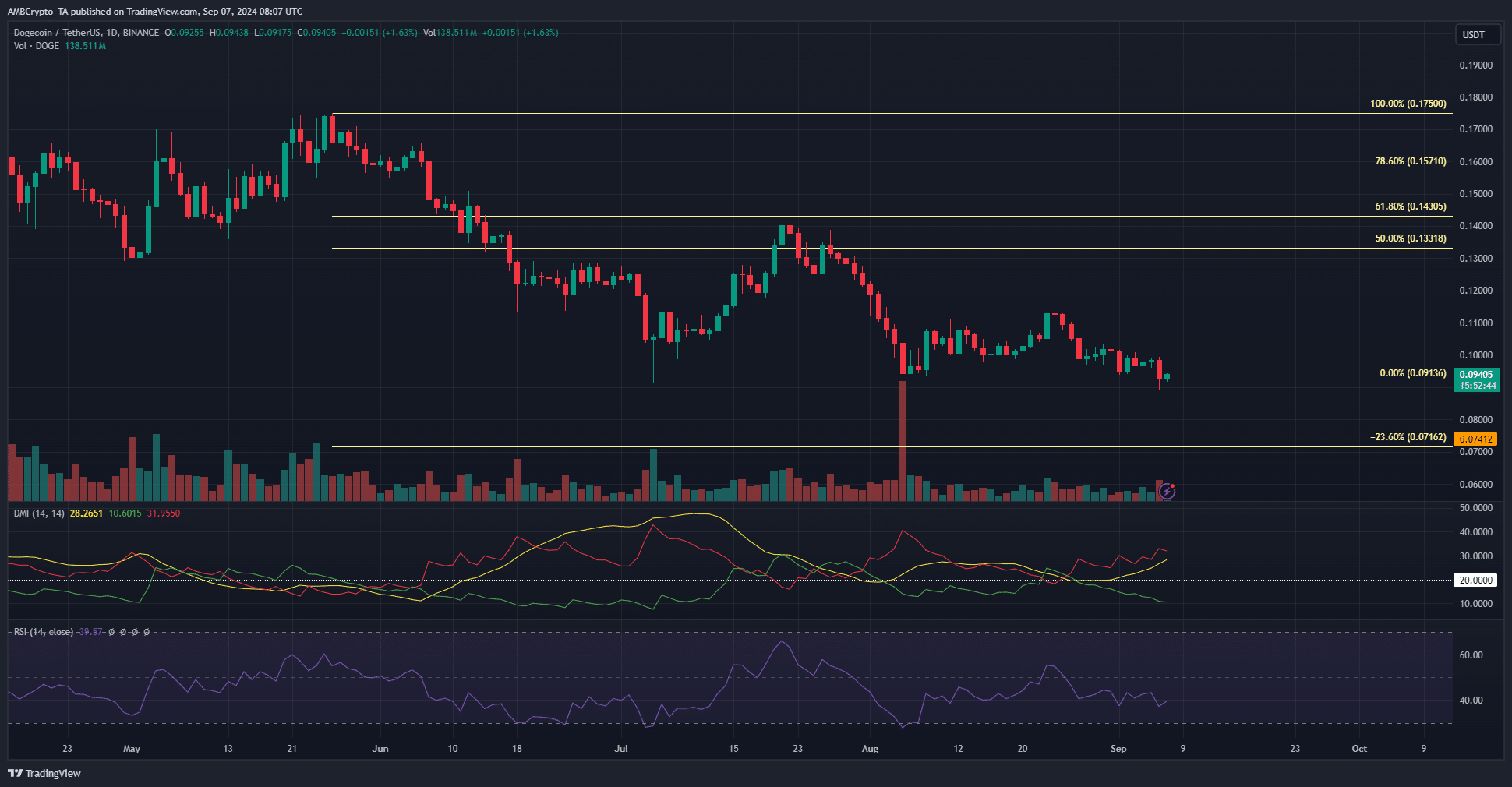Click the 50.00% (0.13318) Fibonacci label
This screenshot has height=787, width=1512.
tap(1411, 238)
